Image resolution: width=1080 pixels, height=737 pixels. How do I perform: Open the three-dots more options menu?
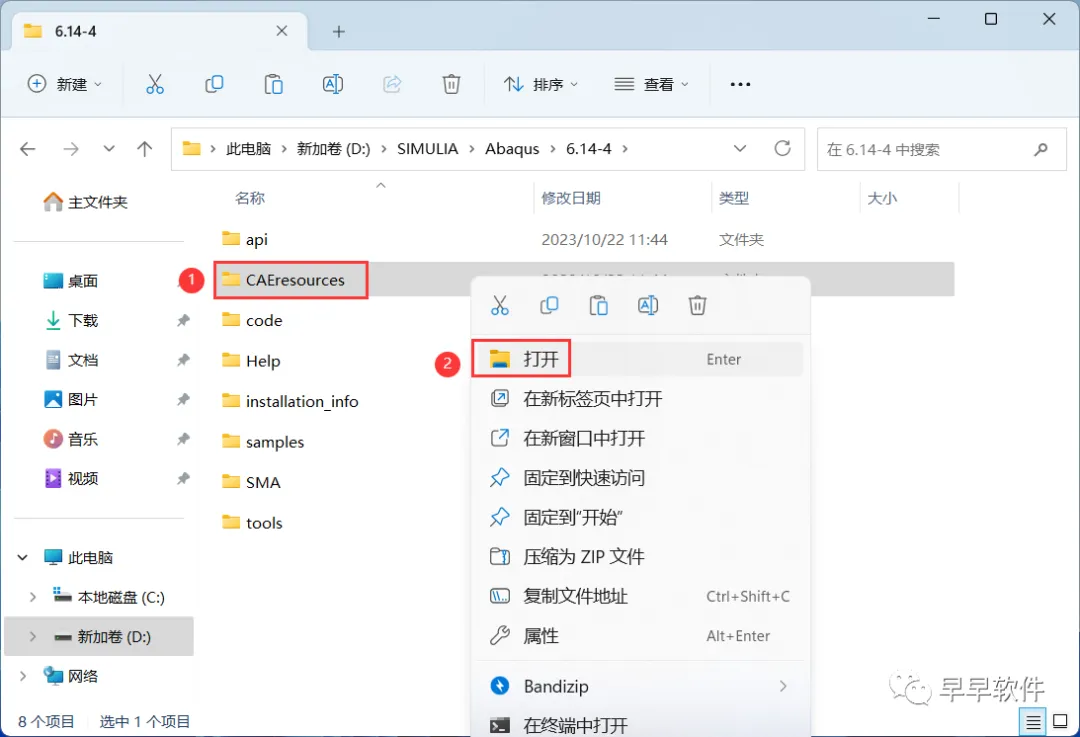click(x=740, y=84)
